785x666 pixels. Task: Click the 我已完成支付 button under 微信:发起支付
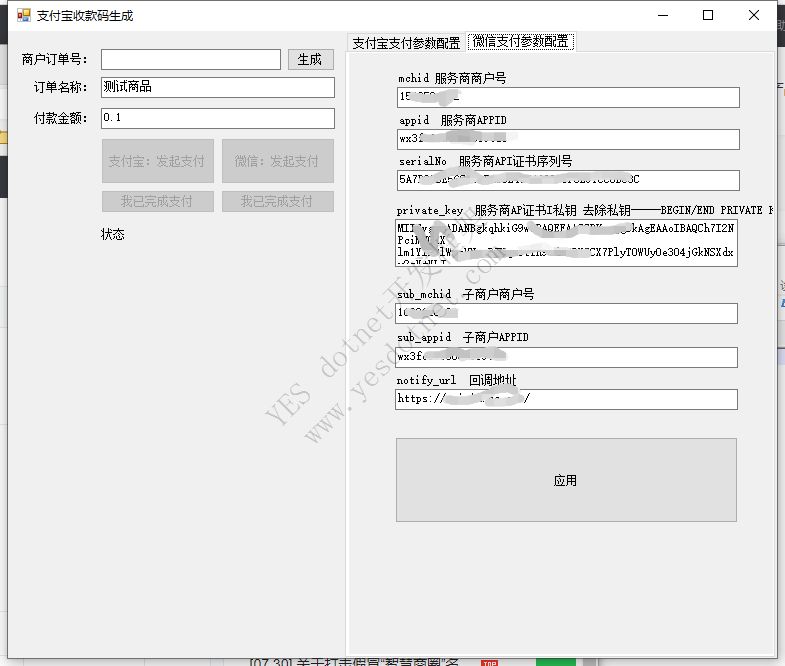(x=278, y=201)
